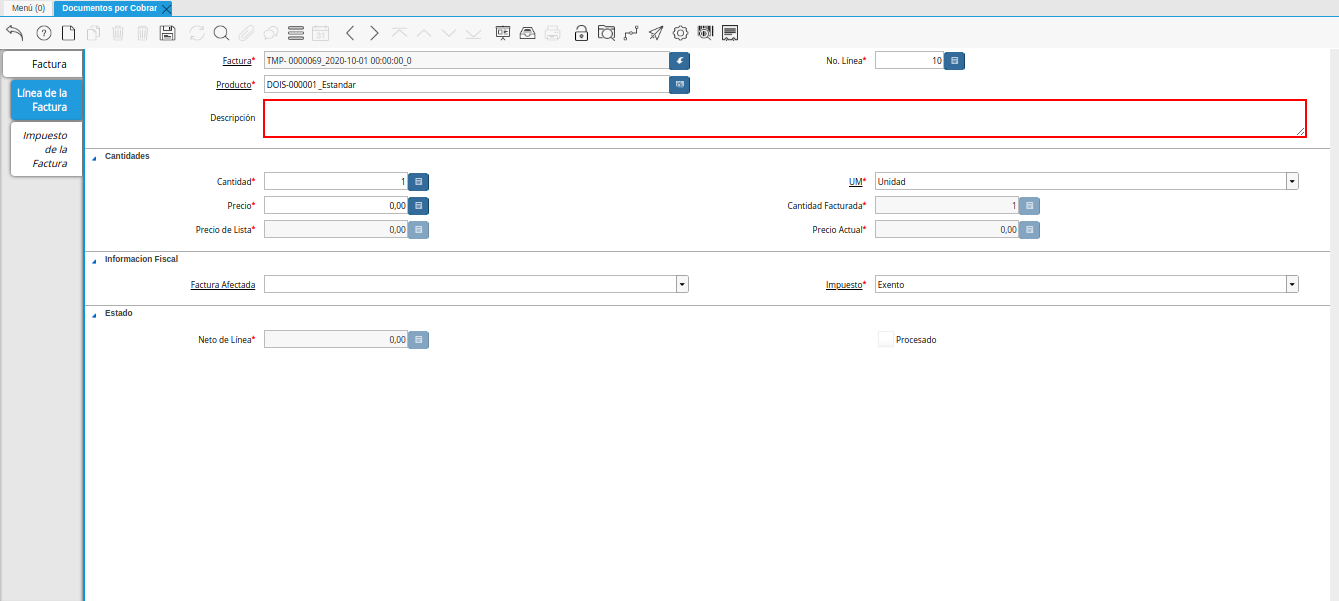Open the search magnifier icon
Viewport: 1339px width, 601px height.
[221, 33]
